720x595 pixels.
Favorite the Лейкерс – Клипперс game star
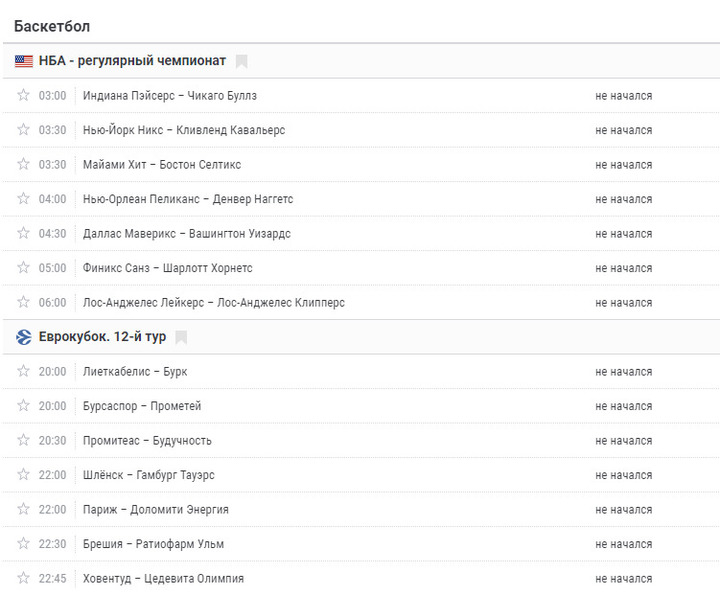click(x=23, y=302)
